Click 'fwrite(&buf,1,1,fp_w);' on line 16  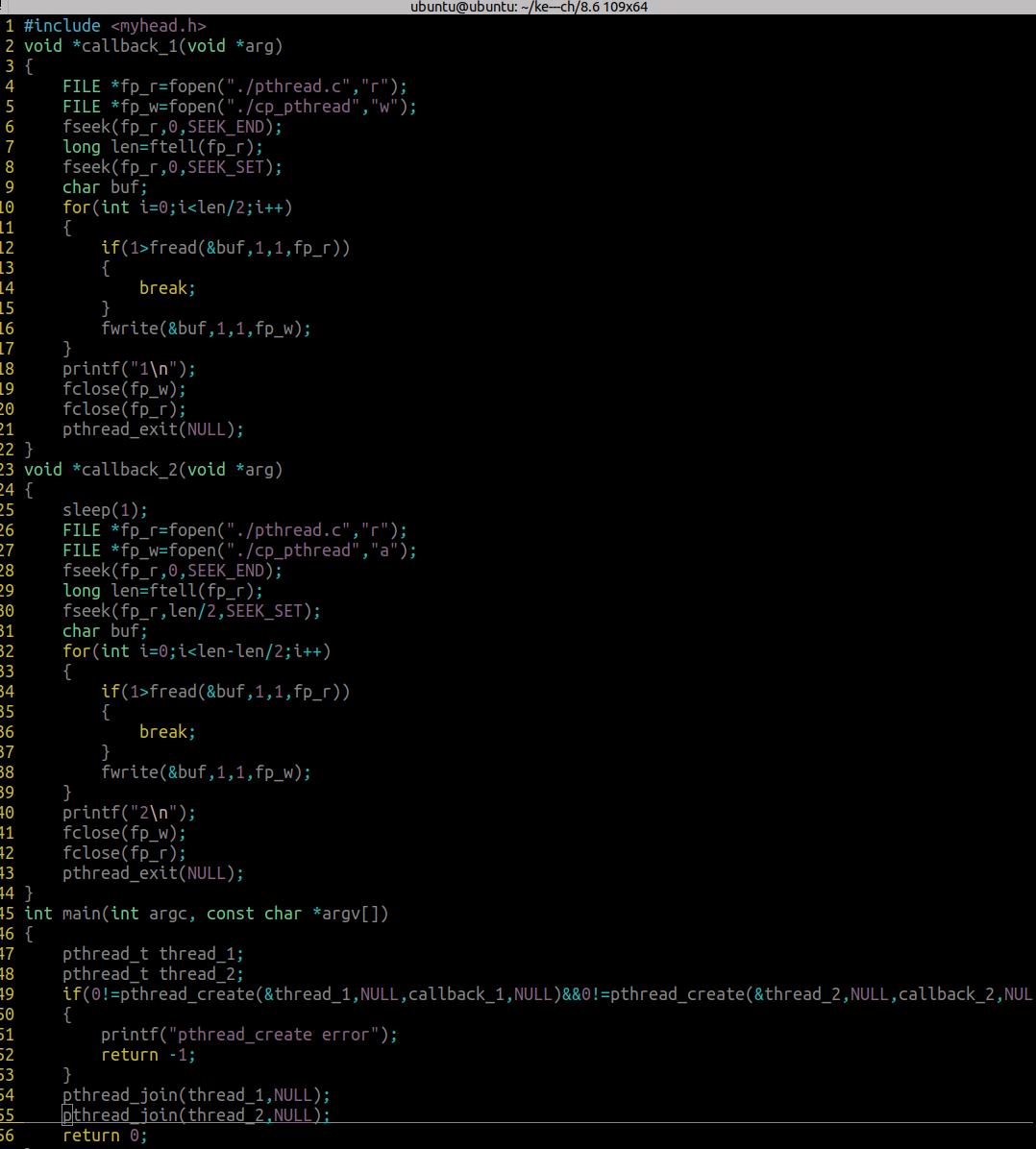click(x=206, y=329)
